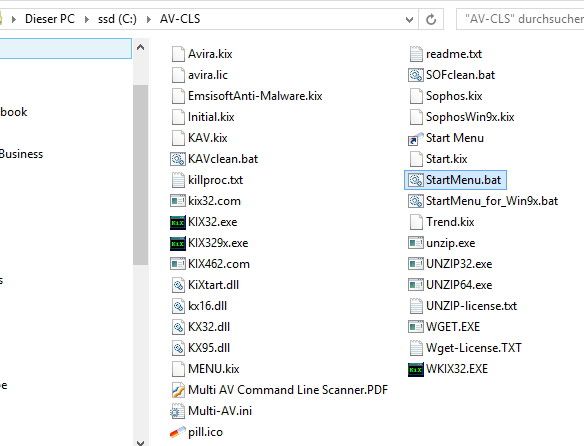This screenshot has width=584, height=446.
Task: Go to ssd (C:) in breadcrumb
Action: pos(117,19)
